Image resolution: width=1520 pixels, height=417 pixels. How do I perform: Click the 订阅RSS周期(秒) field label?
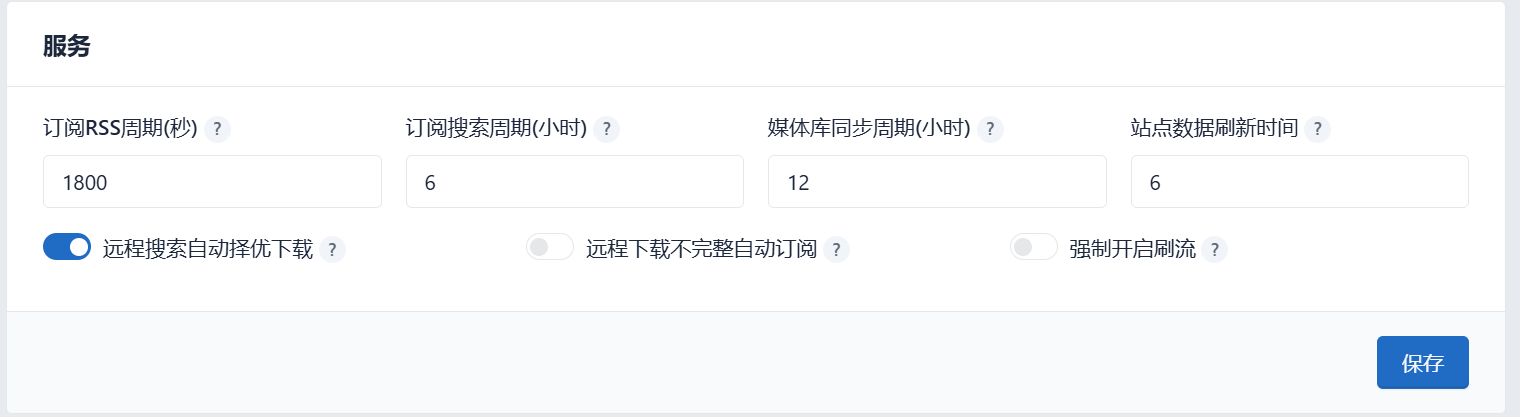point(120,129)
